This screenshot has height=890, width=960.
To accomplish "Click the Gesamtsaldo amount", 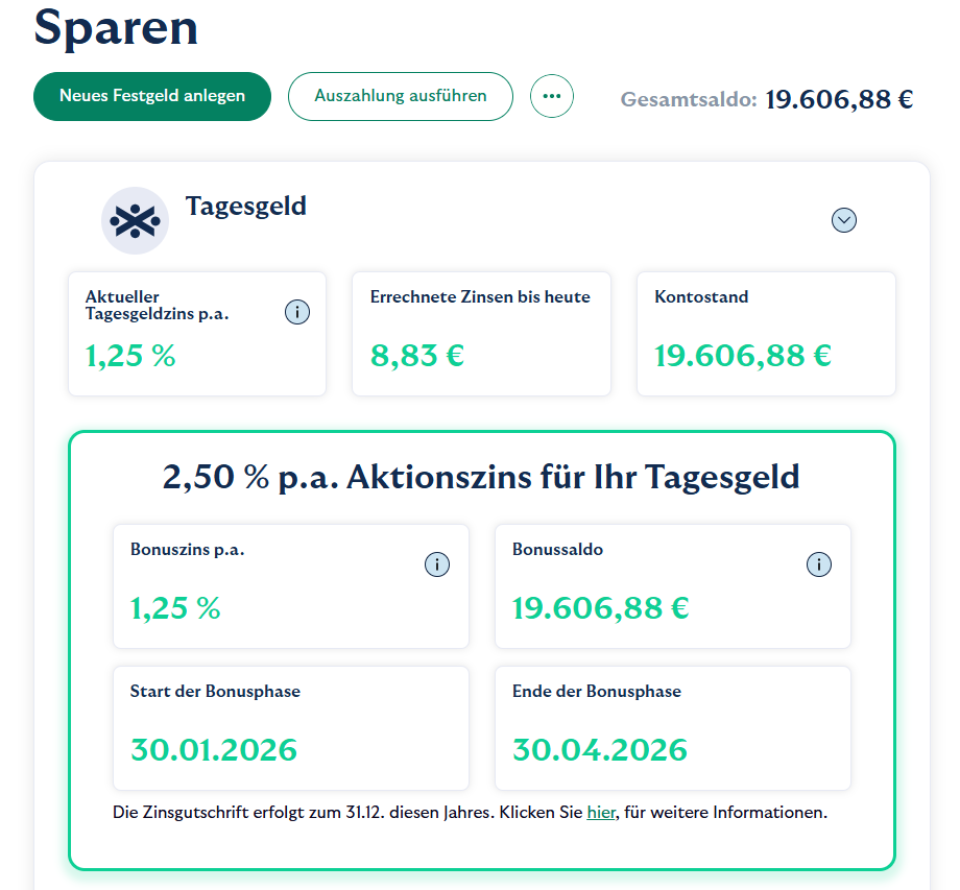I will [840, 99].
